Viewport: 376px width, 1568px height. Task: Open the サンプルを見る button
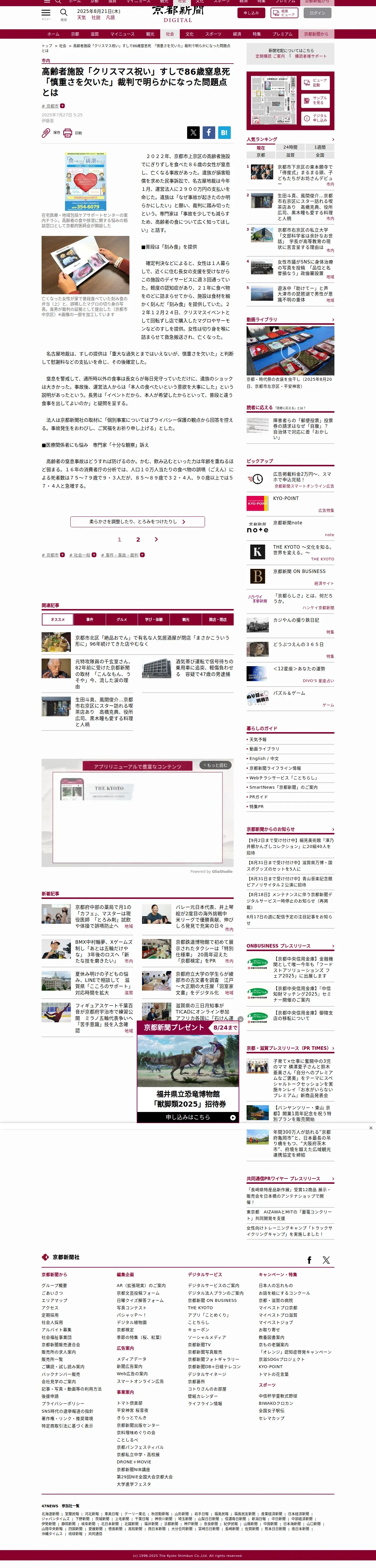coord(315,101)
